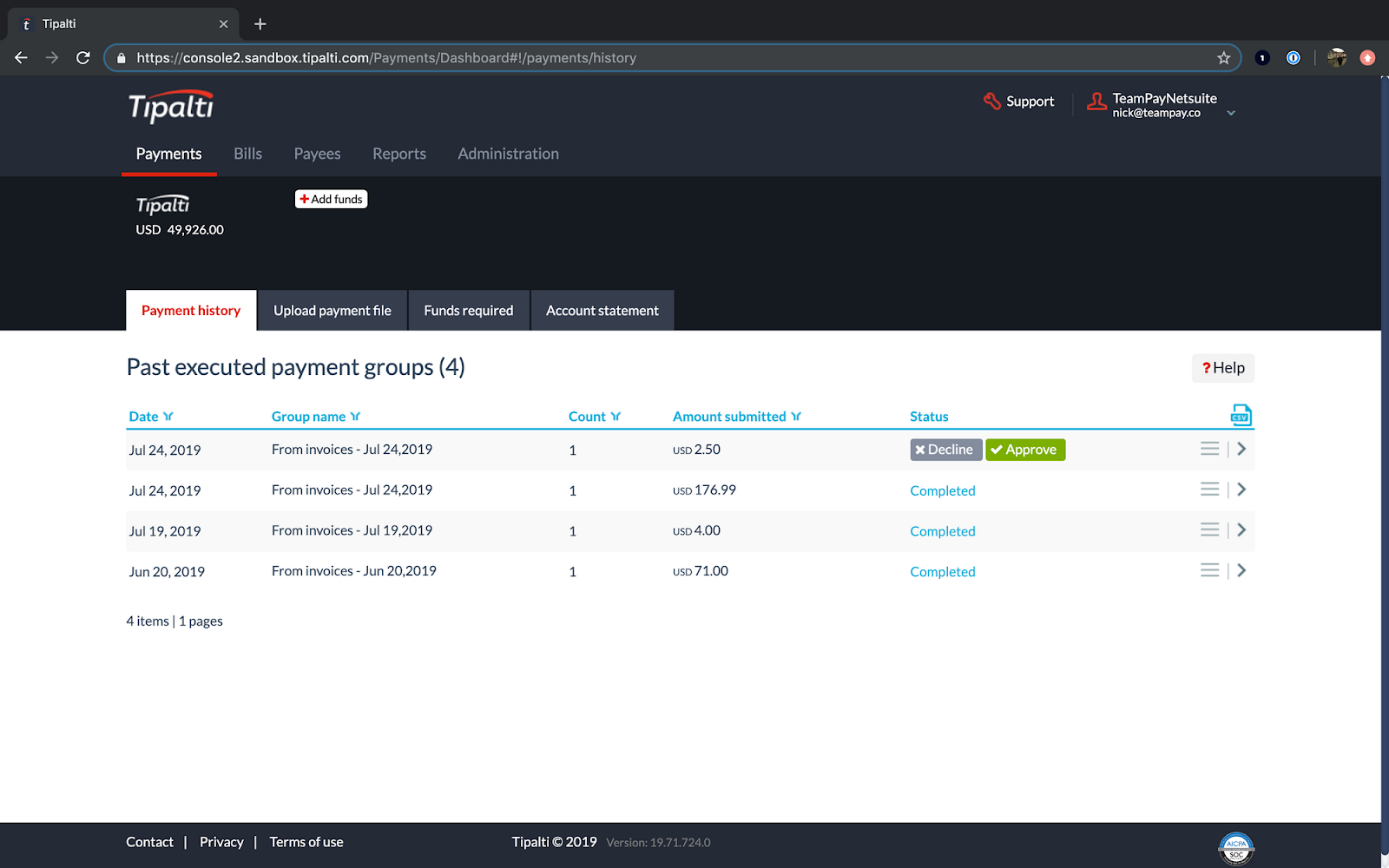The image size is (1389, 868).
Task: Open the Payments menu
Action: (169, 154)
